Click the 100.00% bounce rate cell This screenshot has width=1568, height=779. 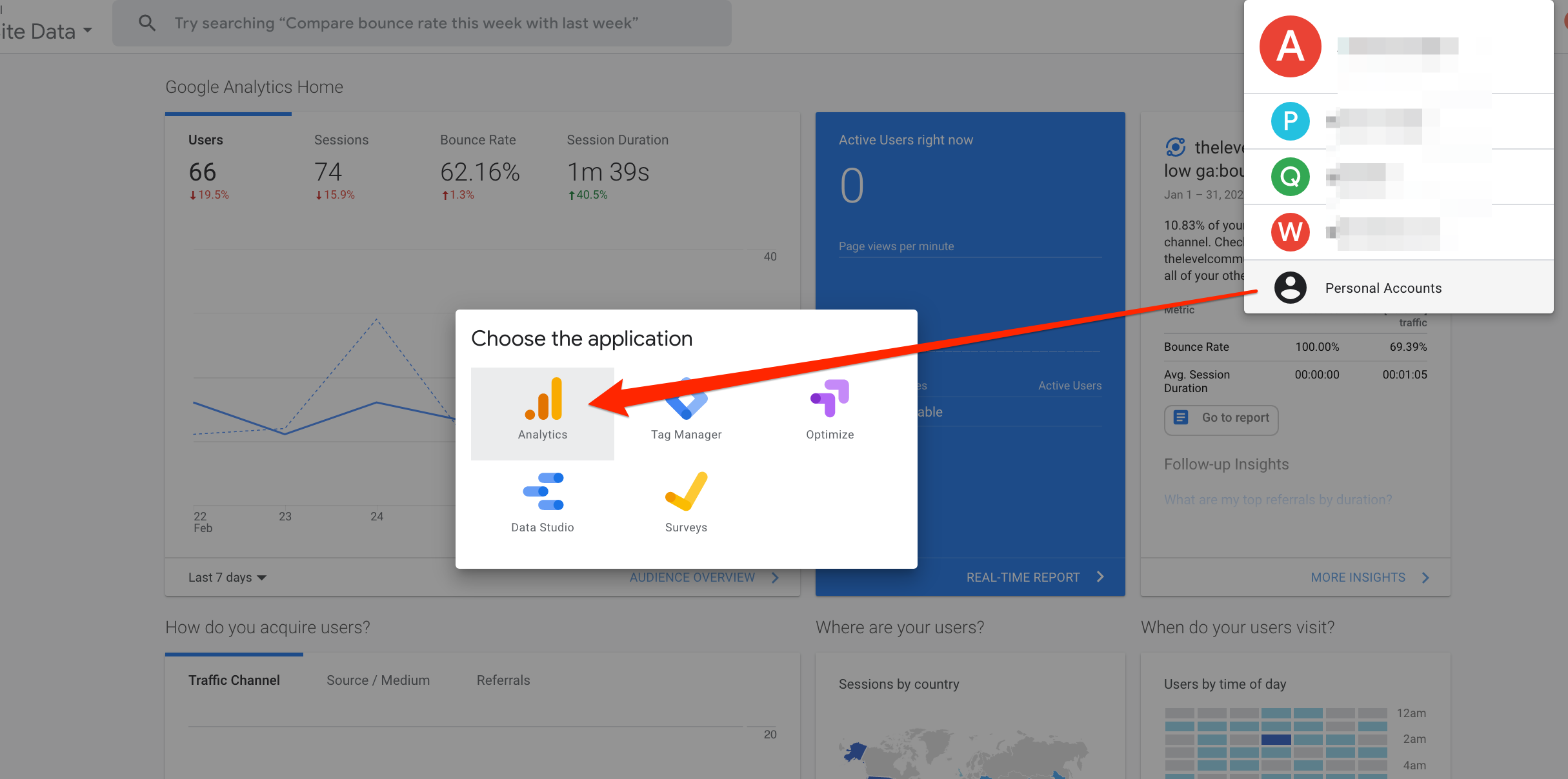pyautogui.click(x=1317, y=347)
